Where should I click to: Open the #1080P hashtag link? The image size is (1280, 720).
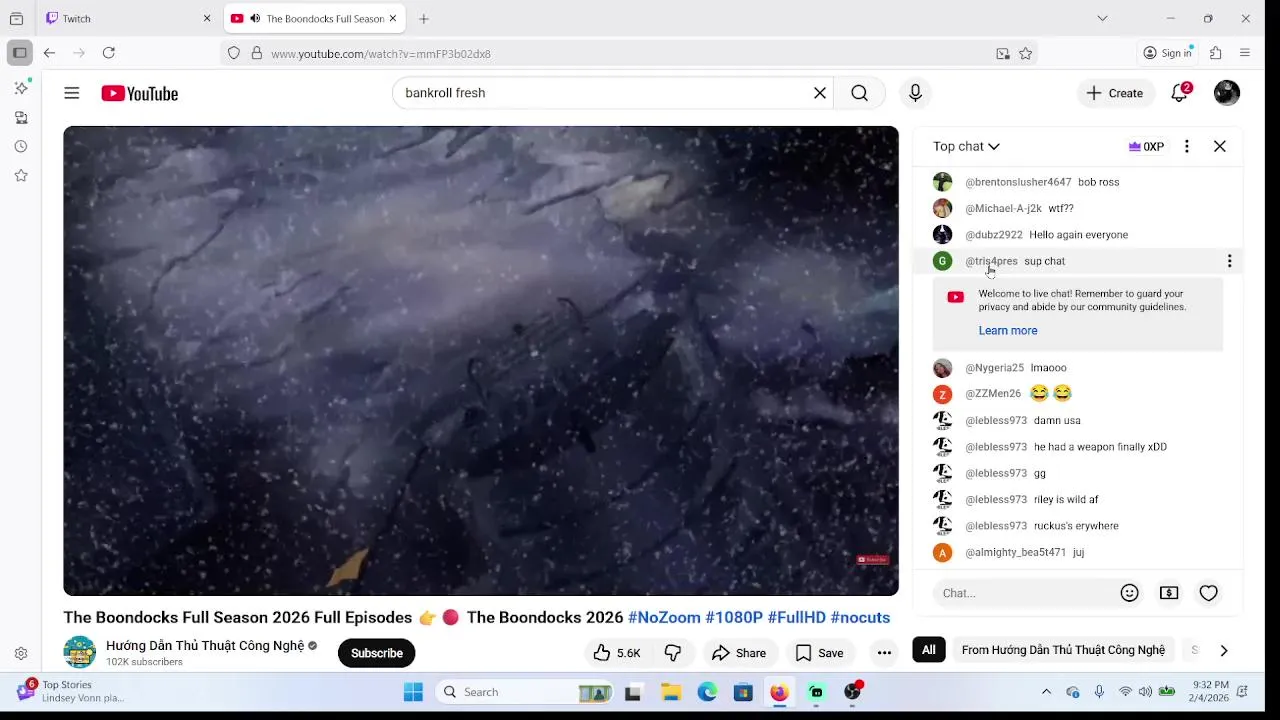[734, 617]
